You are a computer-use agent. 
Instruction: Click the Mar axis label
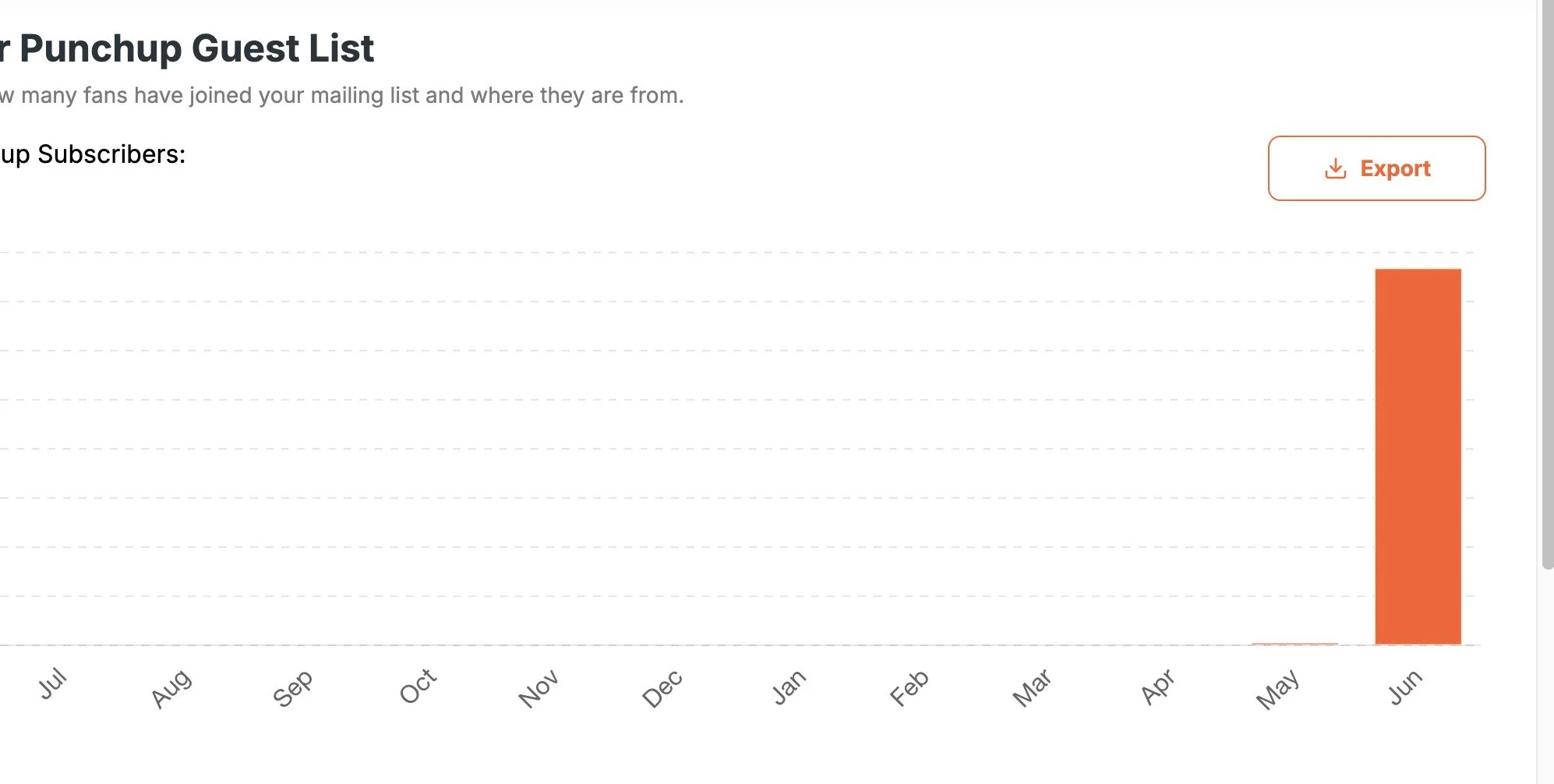click(x=1032, y=688)
